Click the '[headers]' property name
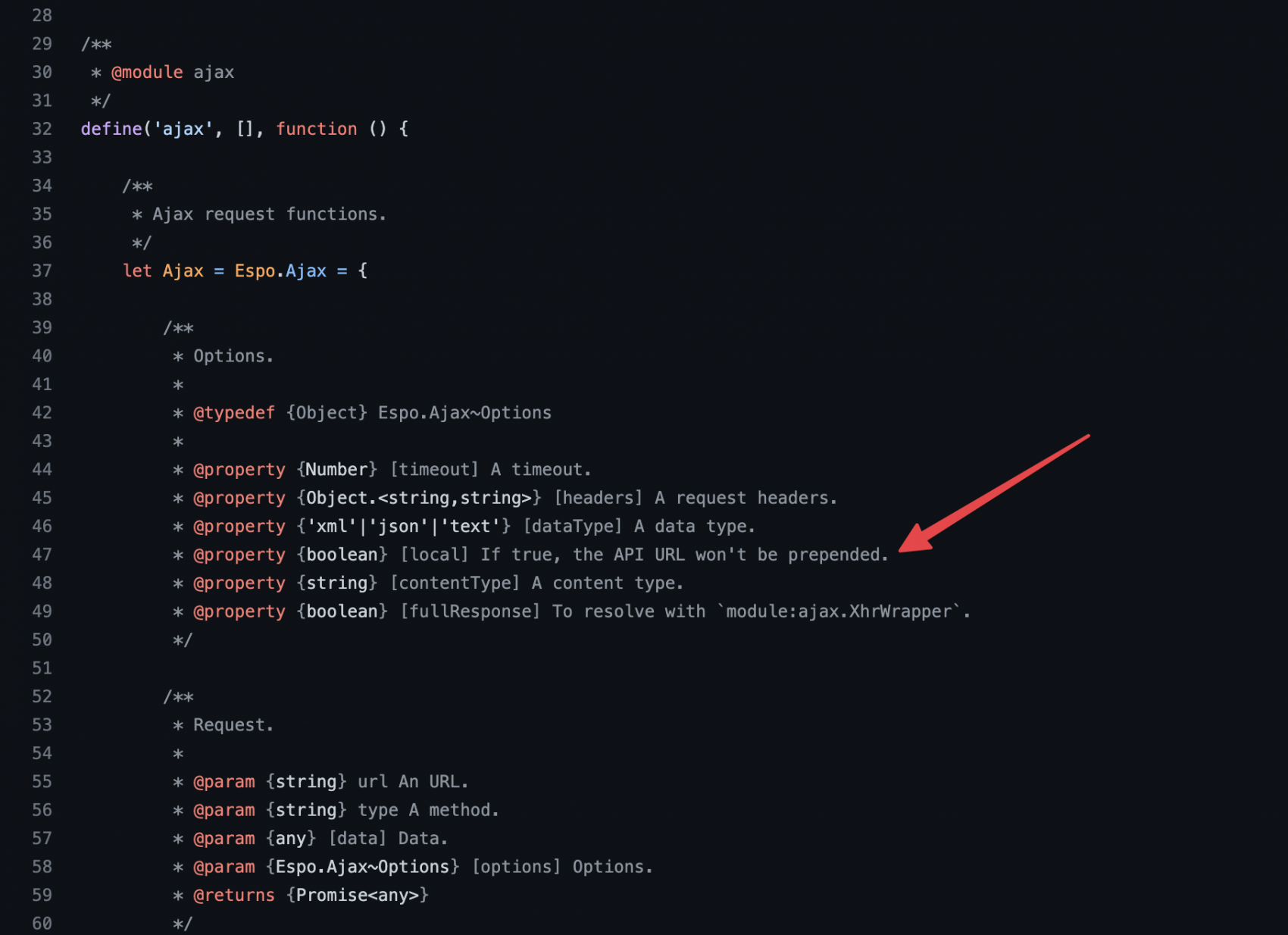The image size is (1288, 935). click(599, 498)
